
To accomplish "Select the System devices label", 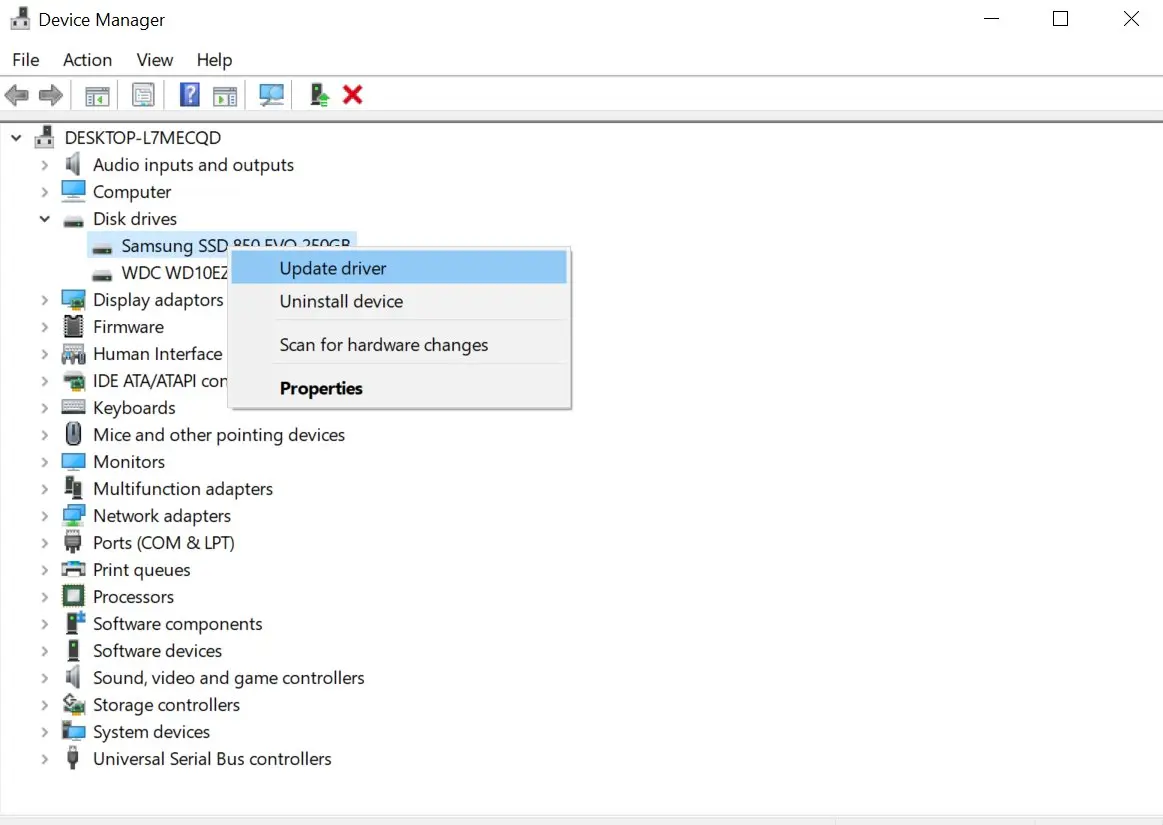I will 151,732.
